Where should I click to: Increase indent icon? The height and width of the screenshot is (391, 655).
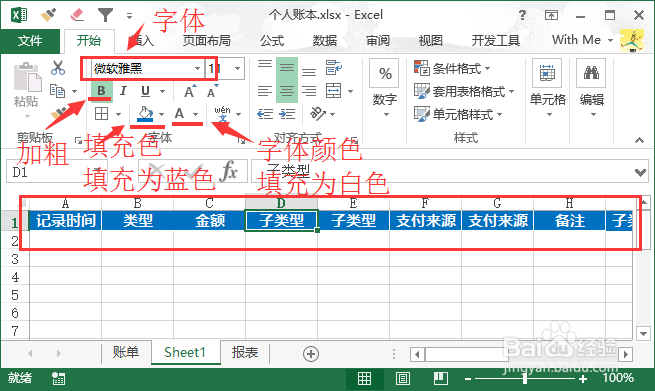pos(287,114)
